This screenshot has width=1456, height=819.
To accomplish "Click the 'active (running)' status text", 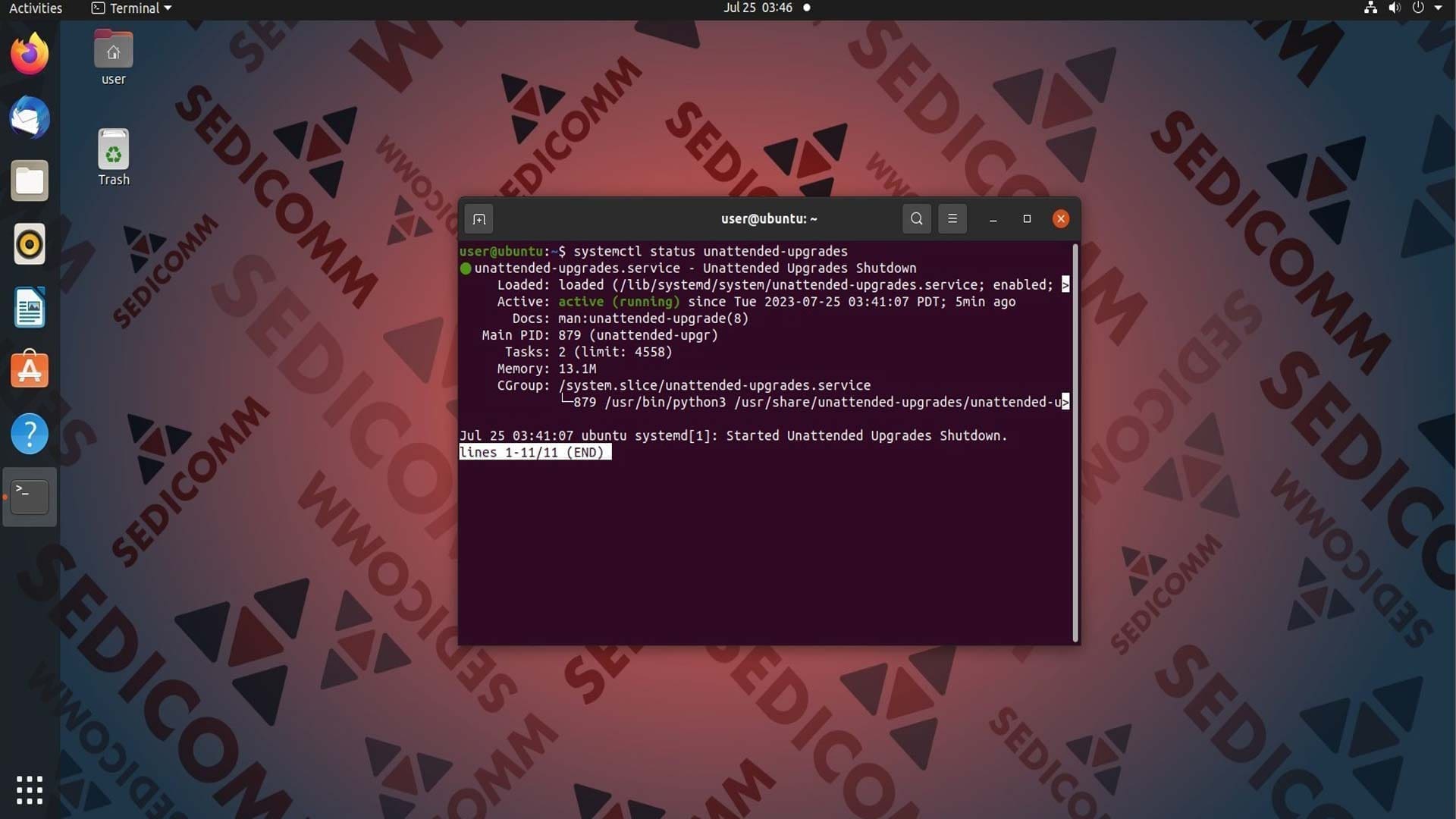I will 619,302.
